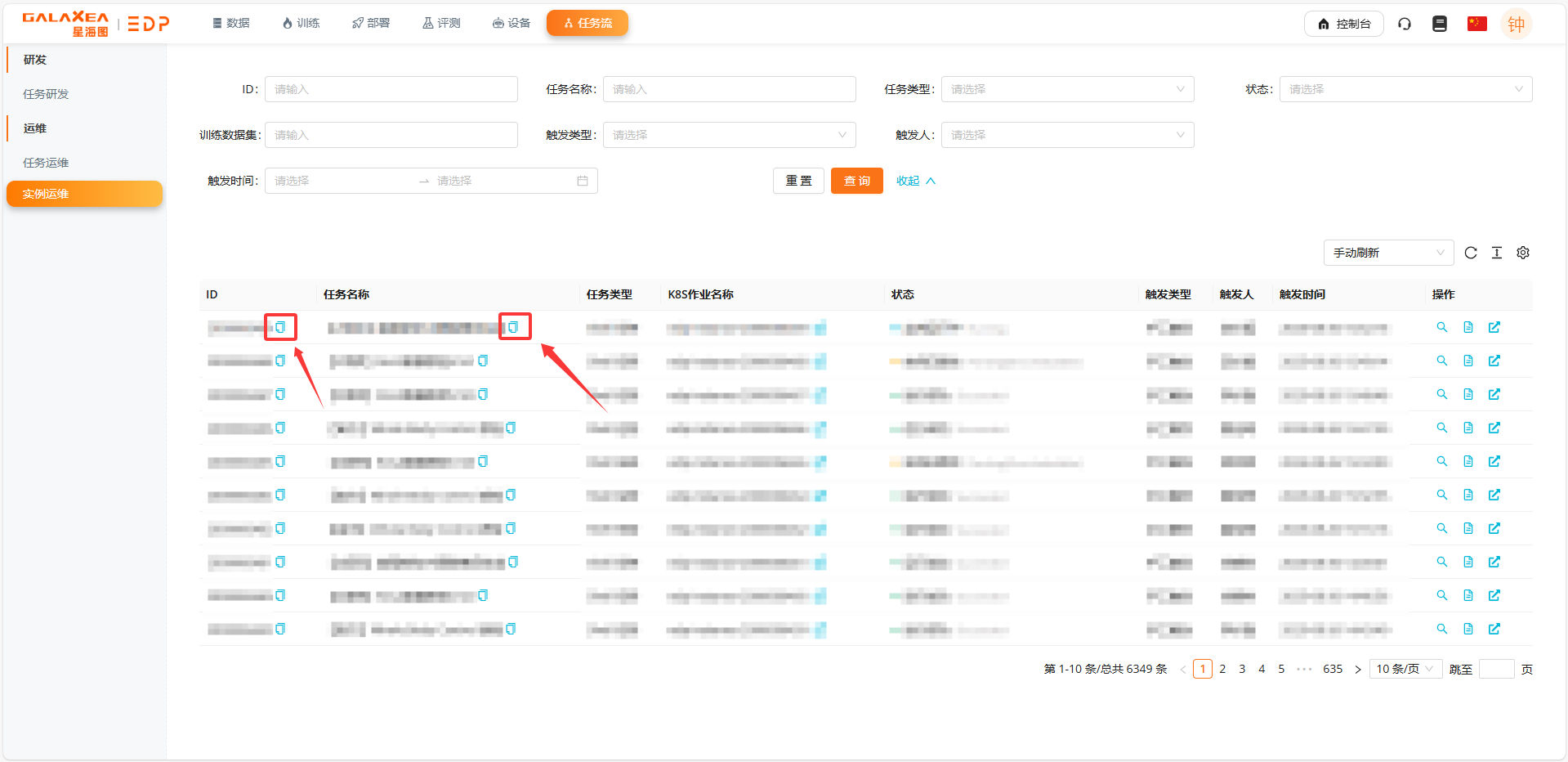The height and width of the screenshot is (762, 1568).
Task: Copy the ID in the first table row
Action: click(280, 327)
